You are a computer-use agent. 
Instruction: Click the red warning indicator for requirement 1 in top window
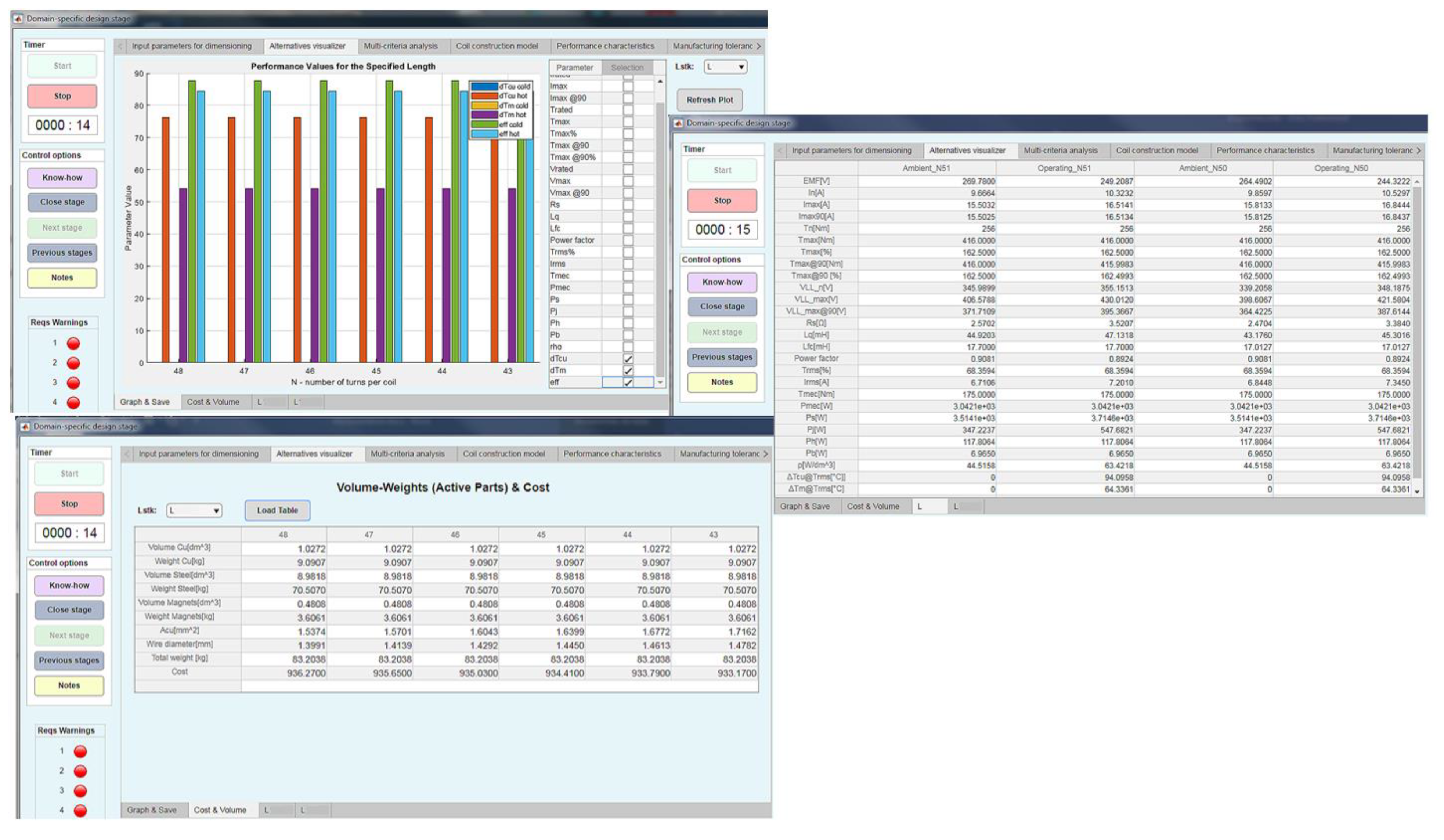(x=73, y=344)
